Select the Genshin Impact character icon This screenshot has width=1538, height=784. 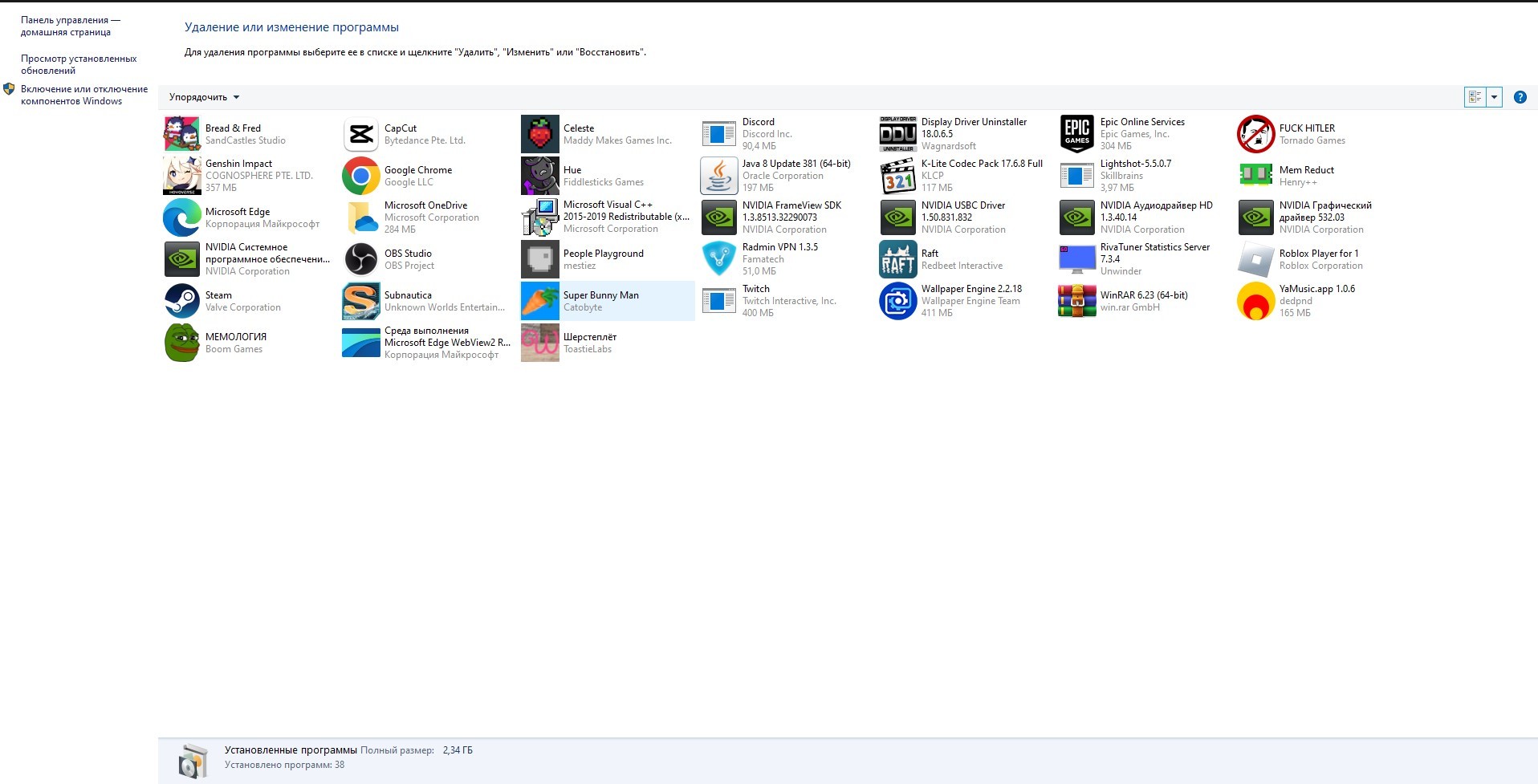[182, 176]
